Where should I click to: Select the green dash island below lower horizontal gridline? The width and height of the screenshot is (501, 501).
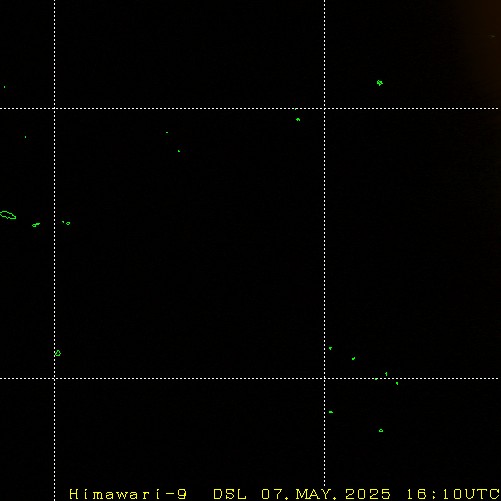click(331, 412)
